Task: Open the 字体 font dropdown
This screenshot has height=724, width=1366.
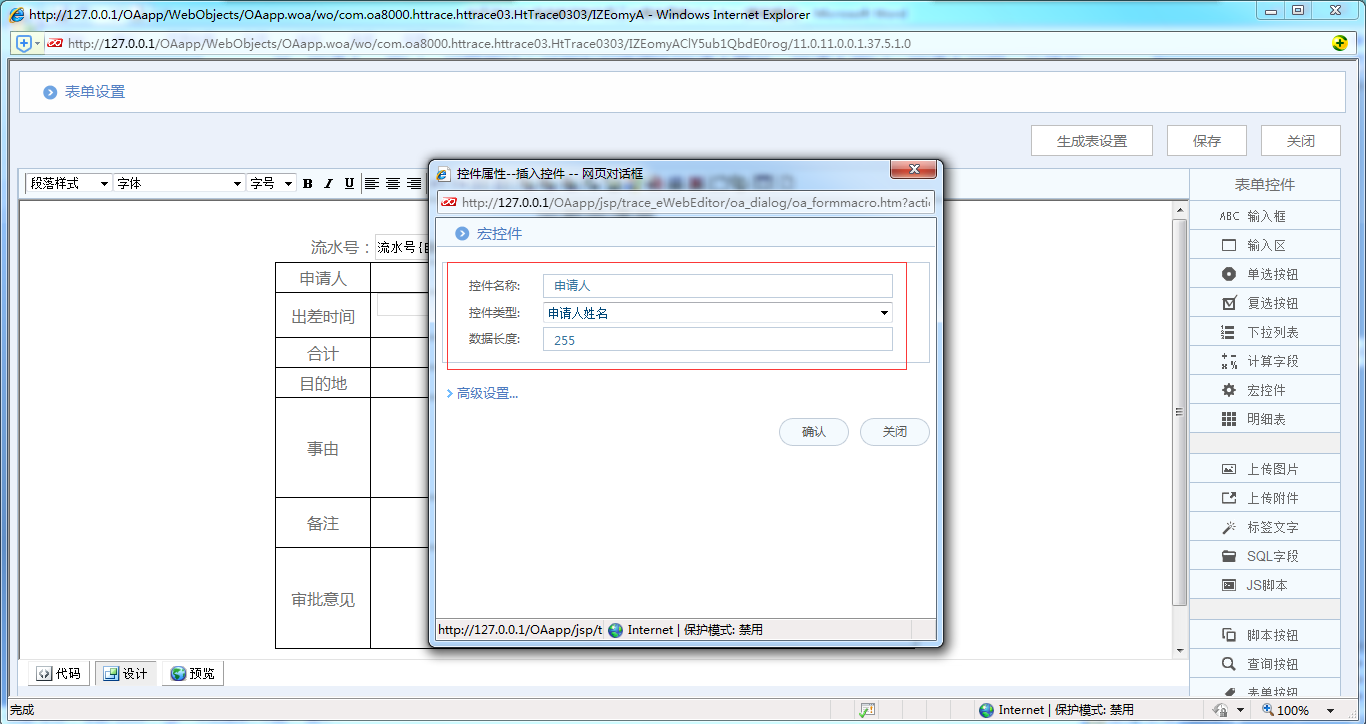Action: click(177, 183)
